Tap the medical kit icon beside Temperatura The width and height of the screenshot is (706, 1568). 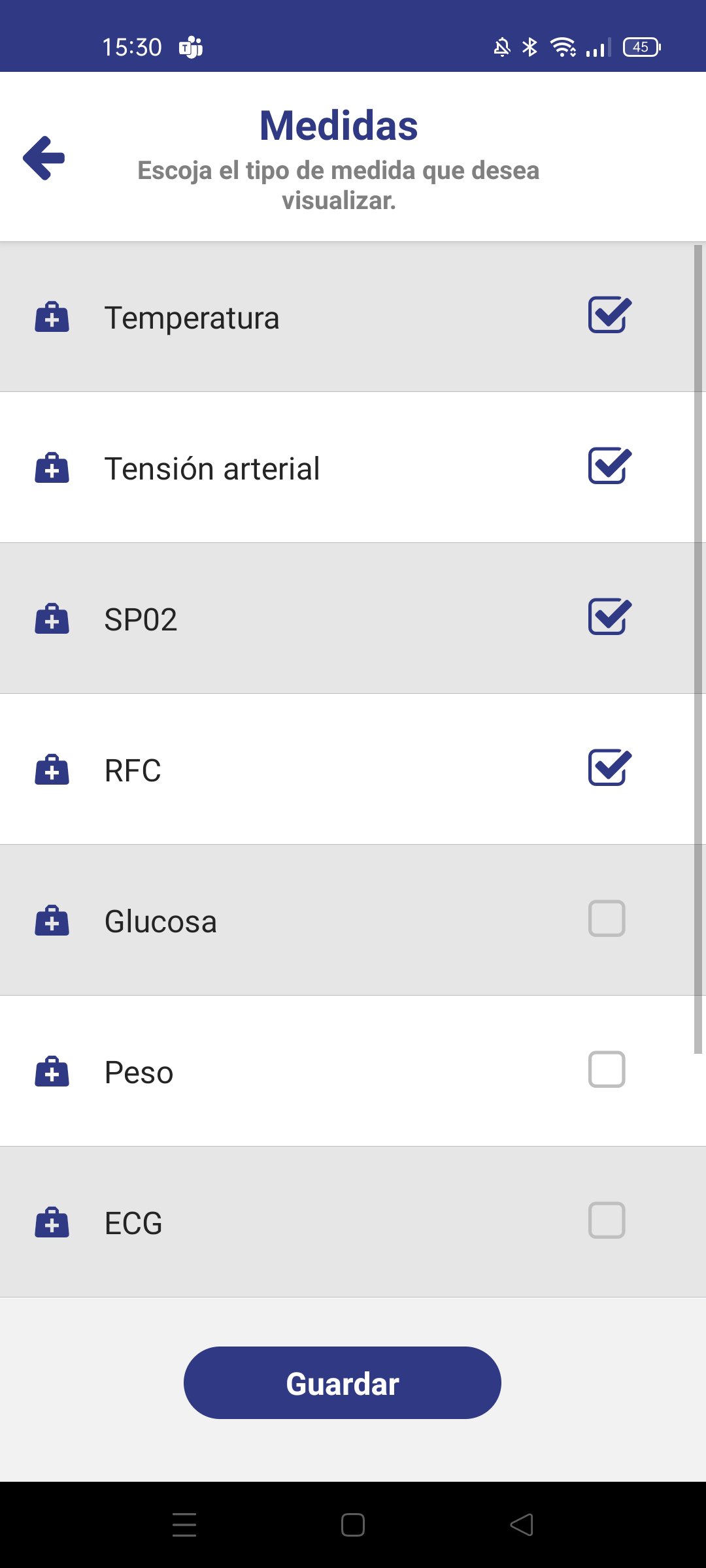(x=52, y=317)
